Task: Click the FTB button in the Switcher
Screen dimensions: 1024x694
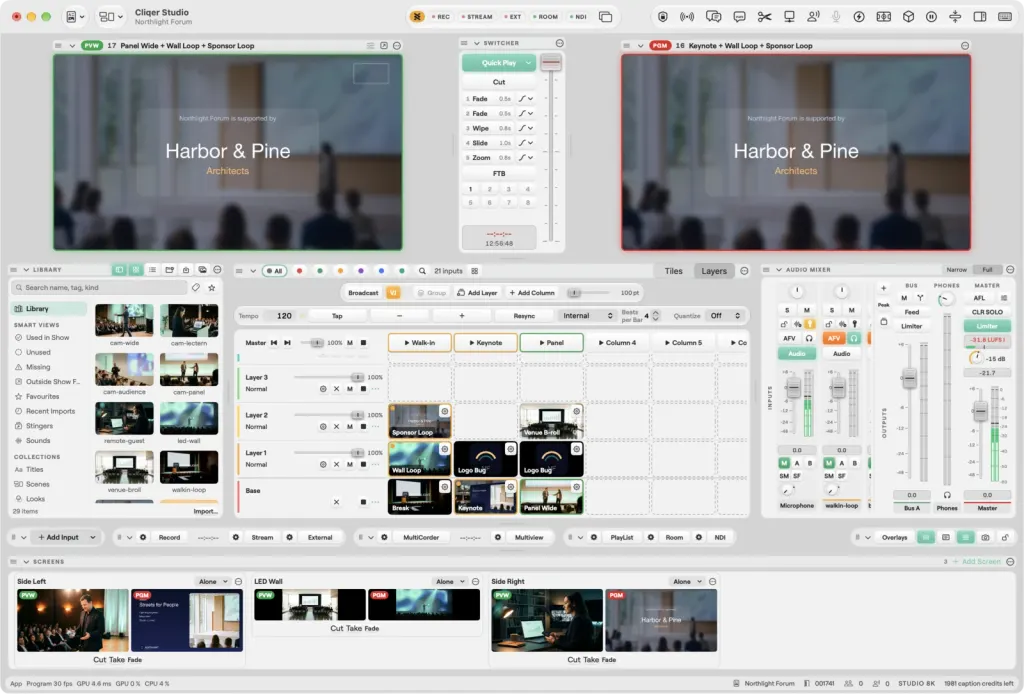Action: [x=499, y=174]
